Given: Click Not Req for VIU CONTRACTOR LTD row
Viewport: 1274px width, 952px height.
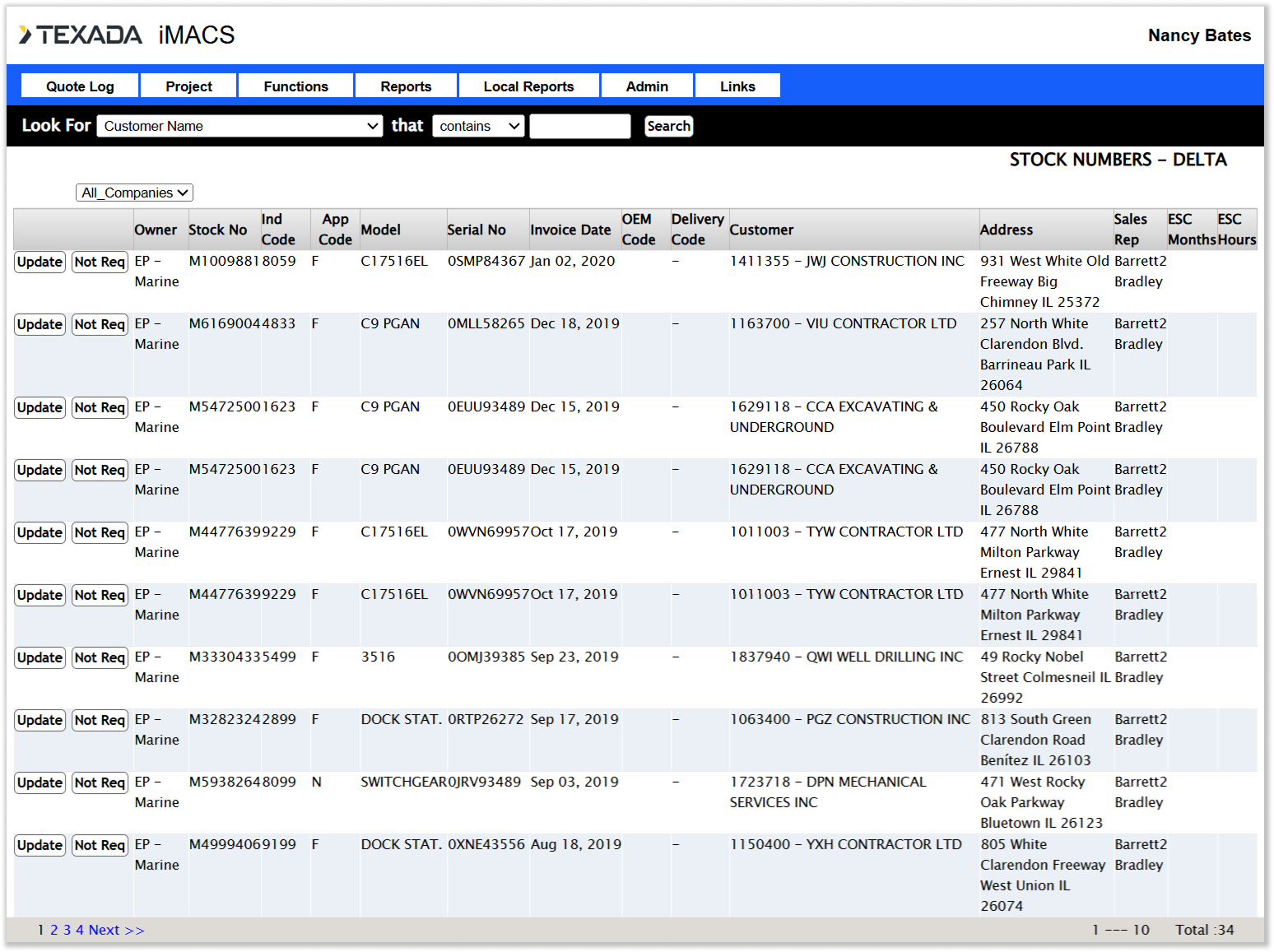Looking at the screenshot, I should 100,324.
